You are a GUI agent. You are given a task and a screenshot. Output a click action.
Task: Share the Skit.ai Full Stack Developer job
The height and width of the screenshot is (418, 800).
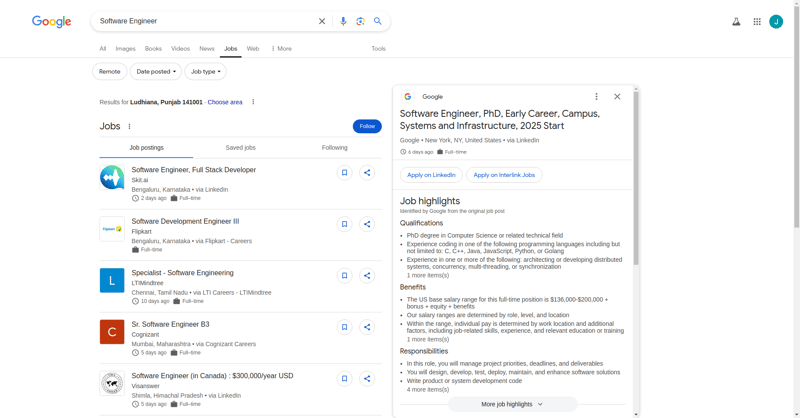click(x=367, y=173)
